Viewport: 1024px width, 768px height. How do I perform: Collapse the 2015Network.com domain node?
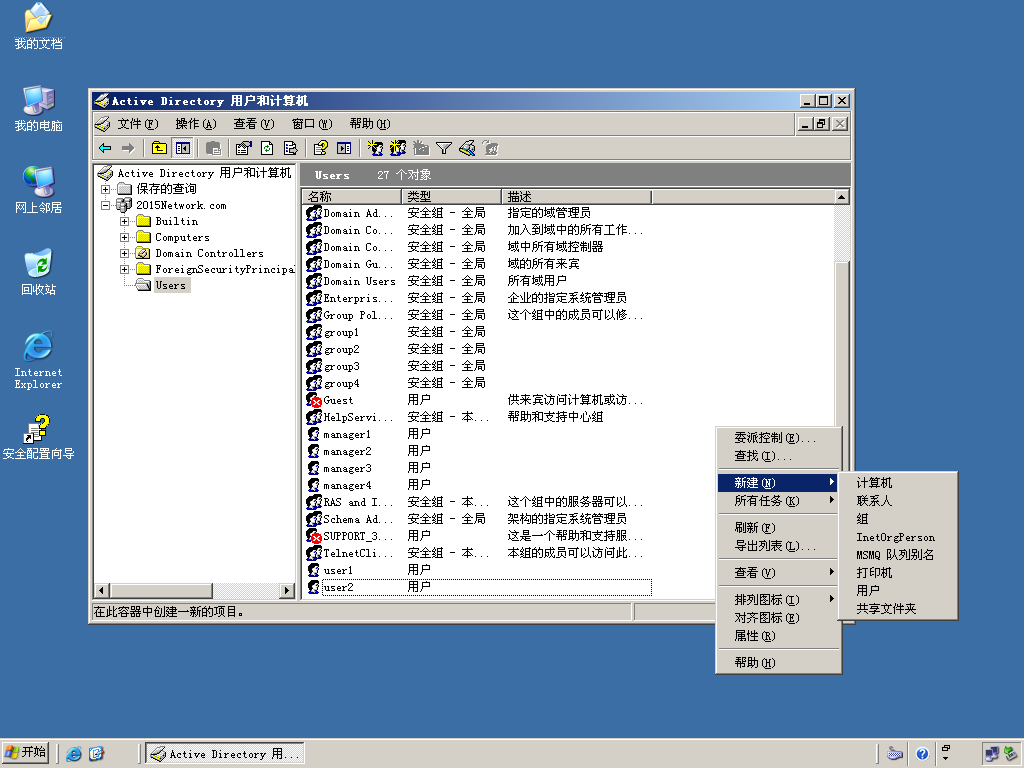[x=105, y=205]
